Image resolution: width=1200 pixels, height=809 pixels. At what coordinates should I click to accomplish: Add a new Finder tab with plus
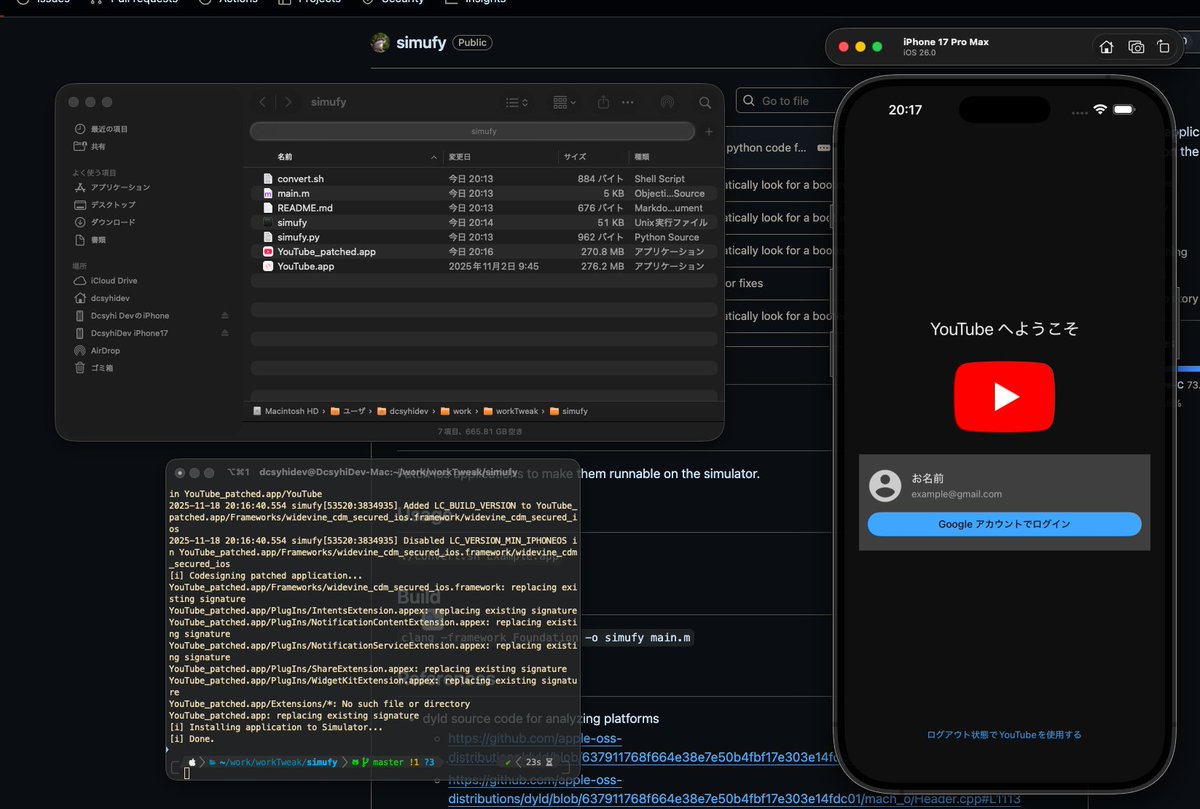point(709,131)
